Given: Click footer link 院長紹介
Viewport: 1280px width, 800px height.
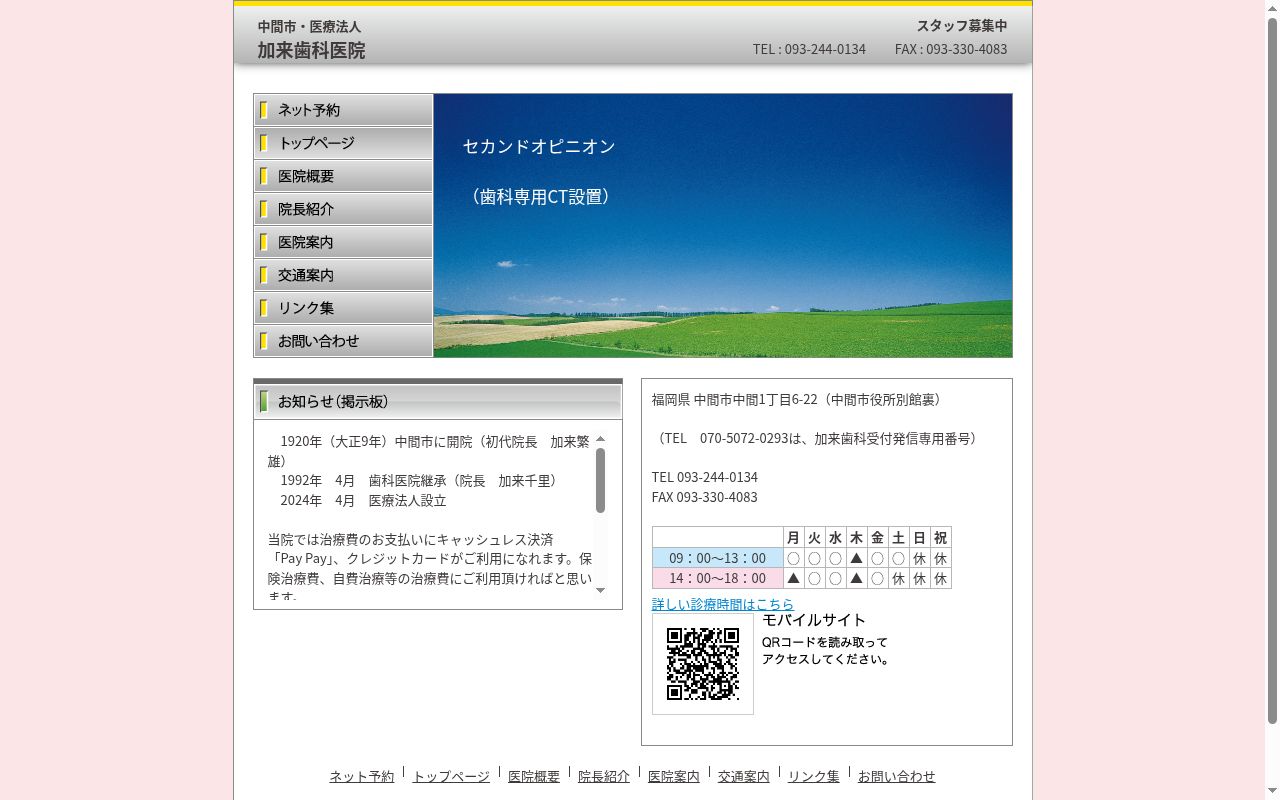Looking at the screenshot, I should [x=604, y=776].
